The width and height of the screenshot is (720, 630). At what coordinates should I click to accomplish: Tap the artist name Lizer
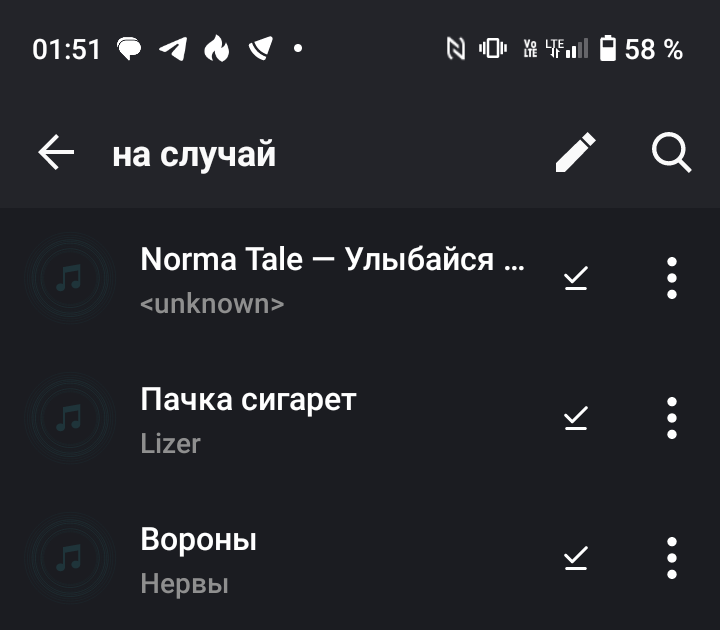point(171,443)
